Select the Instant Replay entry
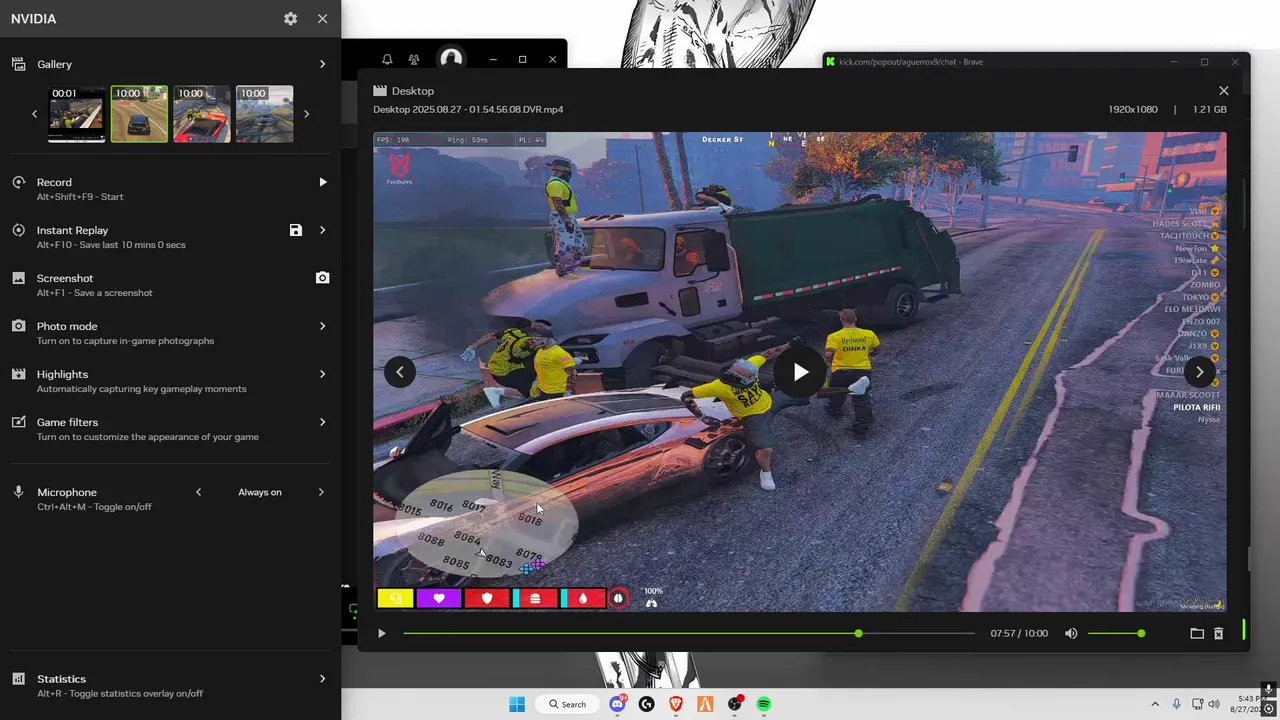Viewport: 1280px width, 720px height. click(170, 236)
